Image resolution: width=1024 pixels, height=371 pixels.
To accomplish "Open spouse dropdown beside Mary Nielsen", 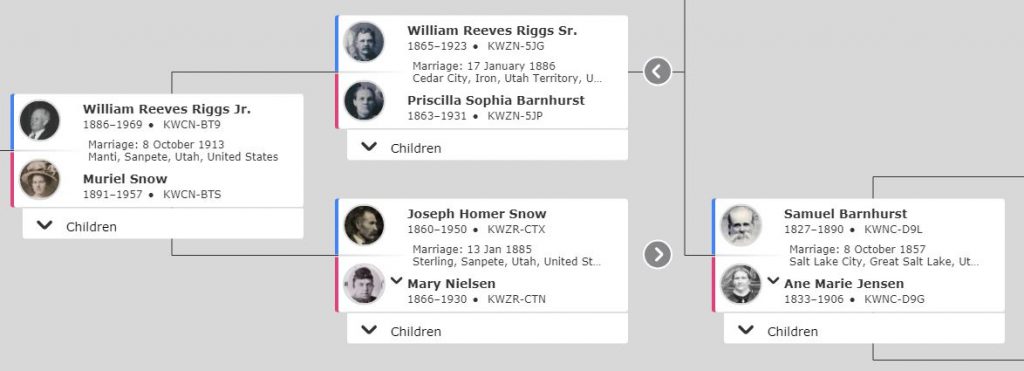I will click(396, 281).
